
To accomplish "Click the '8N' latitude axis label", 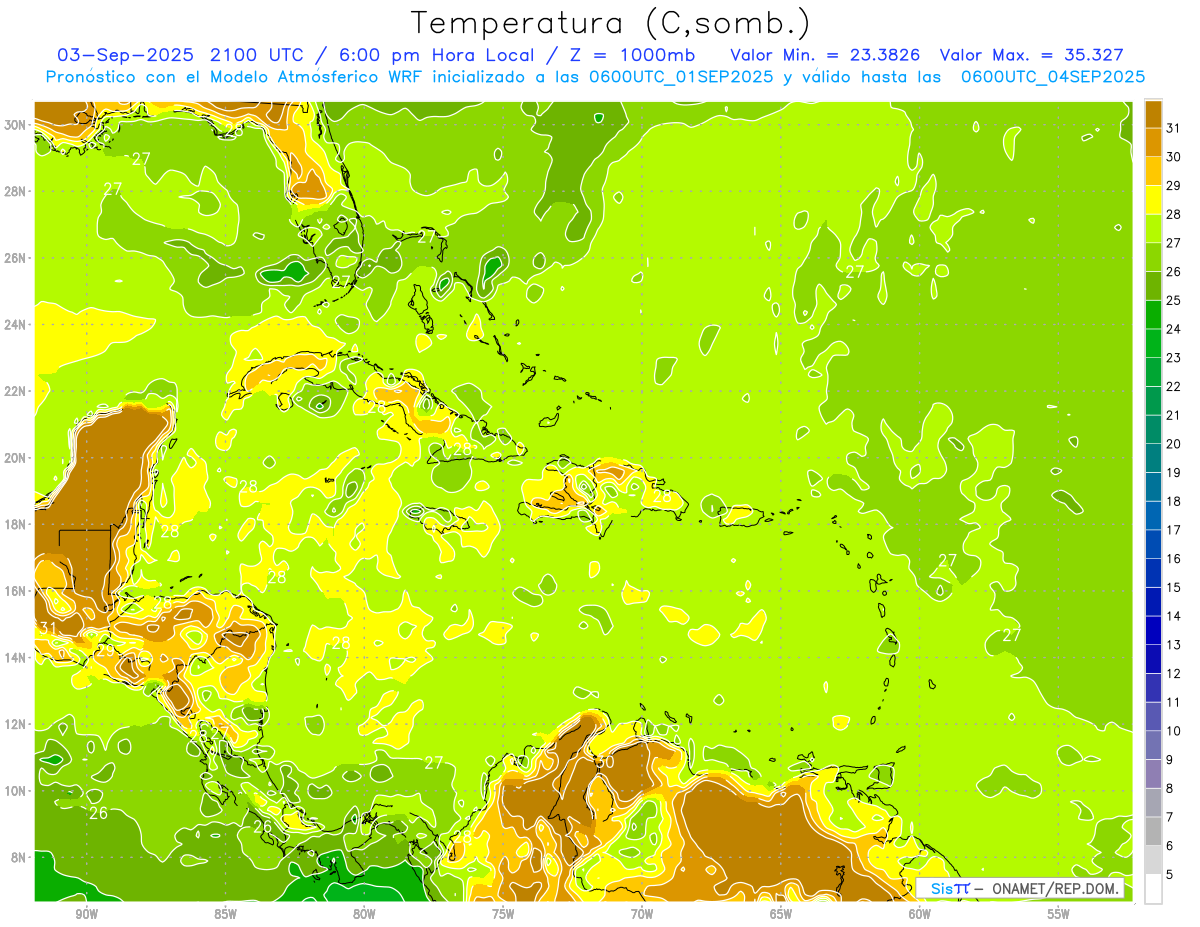I will (x=19, y=857).
